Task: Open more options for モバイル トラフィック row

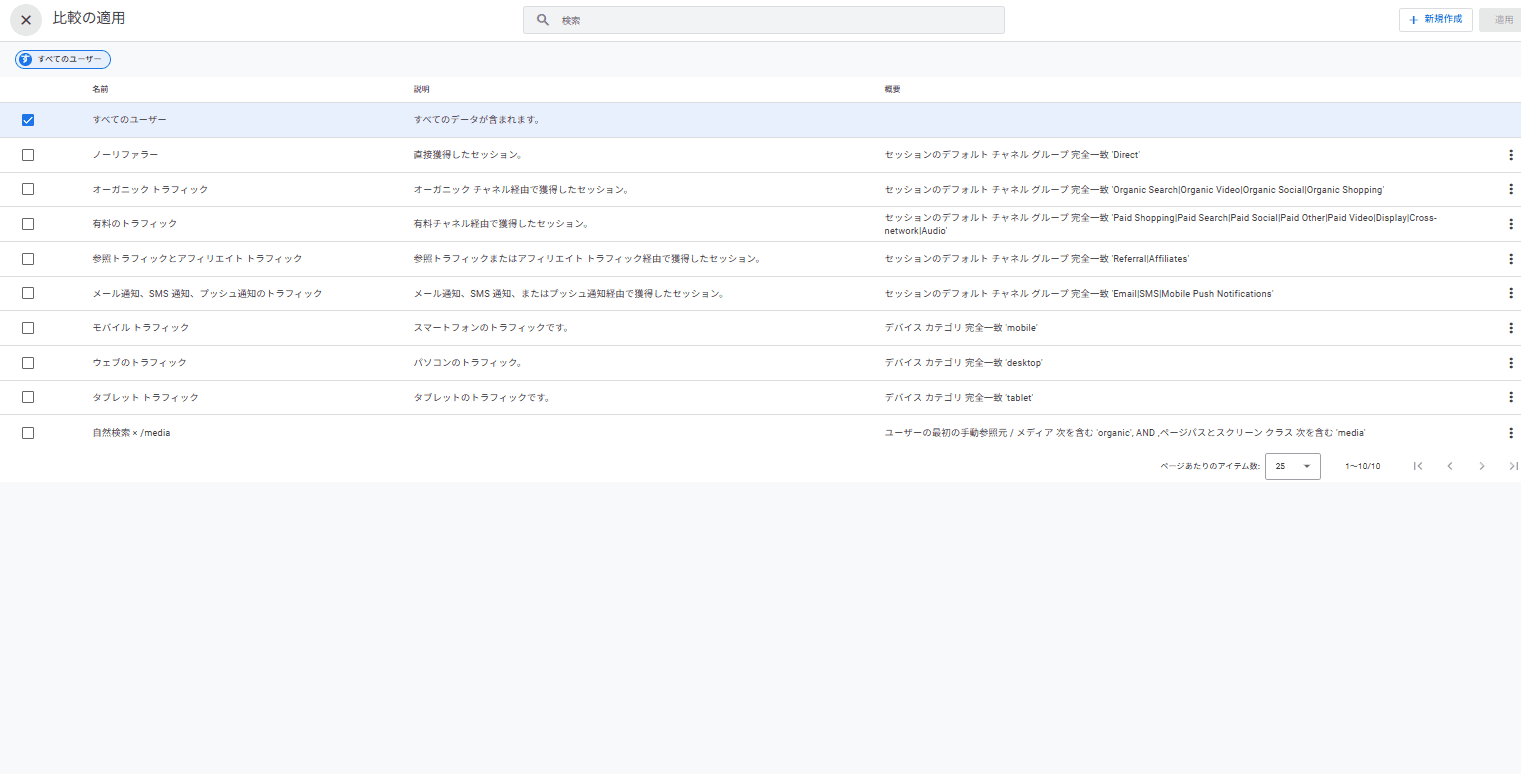Action: tap(1510, 328)
